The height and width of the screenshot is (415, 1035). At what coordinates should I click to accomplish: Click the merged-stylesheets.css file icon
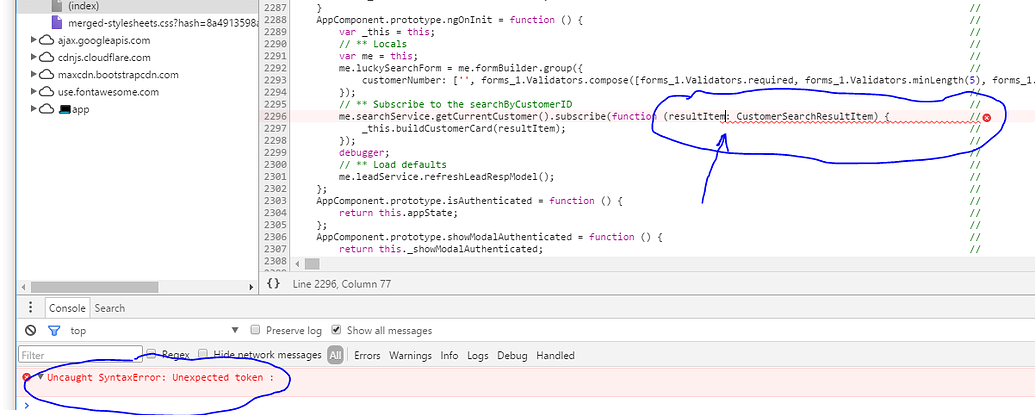58,23
